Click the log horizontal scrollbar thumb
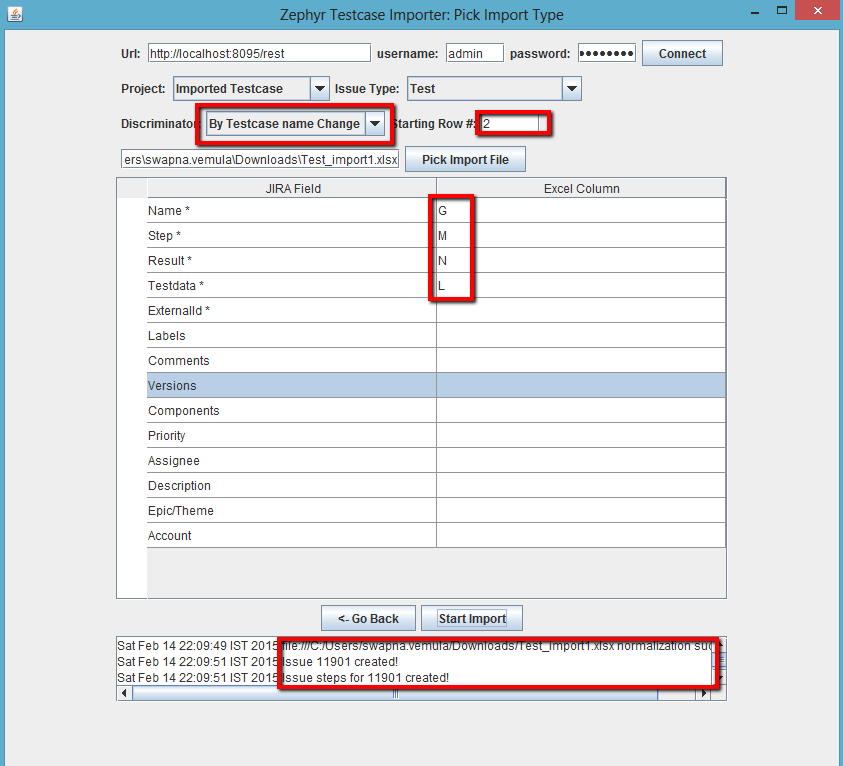The image size is (843, 766). tap(395, 693)
